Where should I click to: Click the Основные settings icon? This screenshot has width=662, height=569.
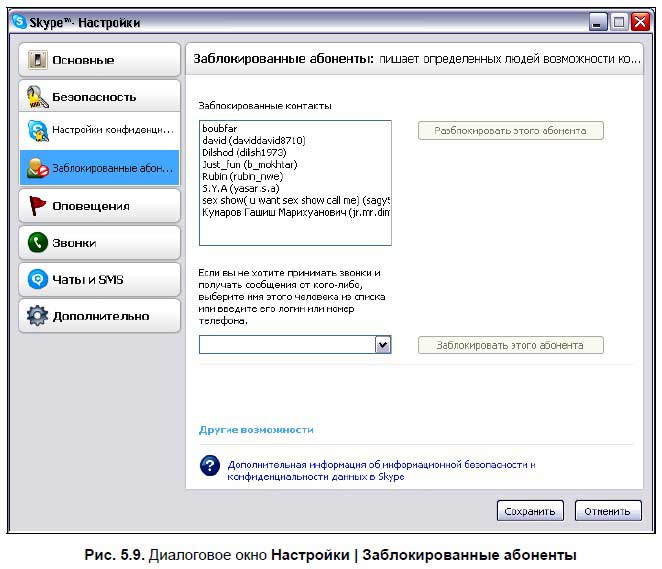pos(38,60)
